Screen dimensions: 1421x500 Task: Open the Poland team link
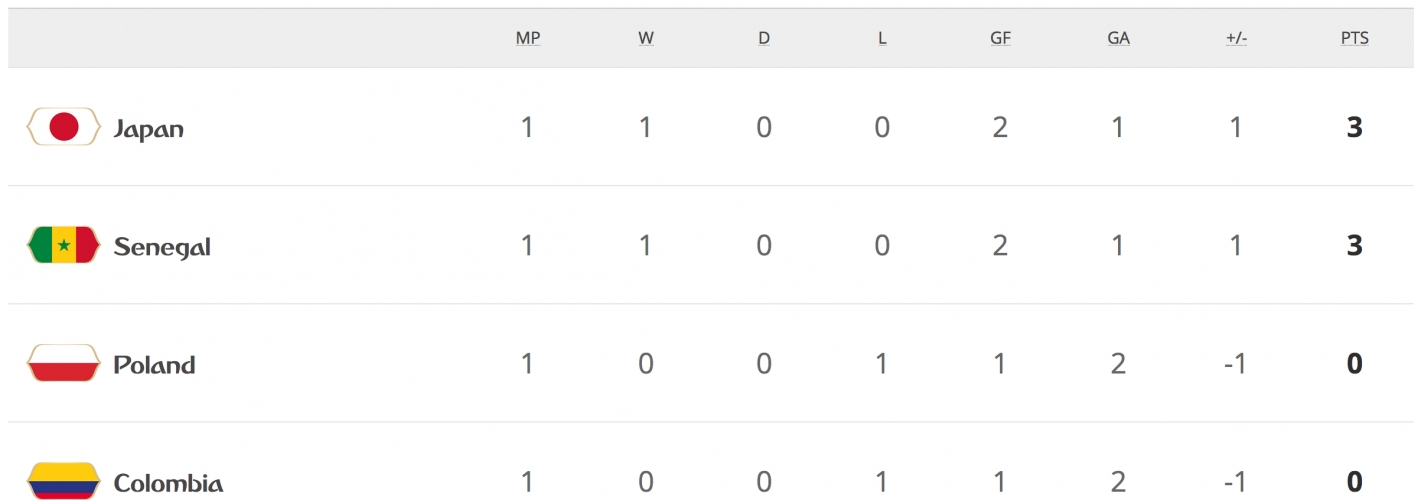154,365
